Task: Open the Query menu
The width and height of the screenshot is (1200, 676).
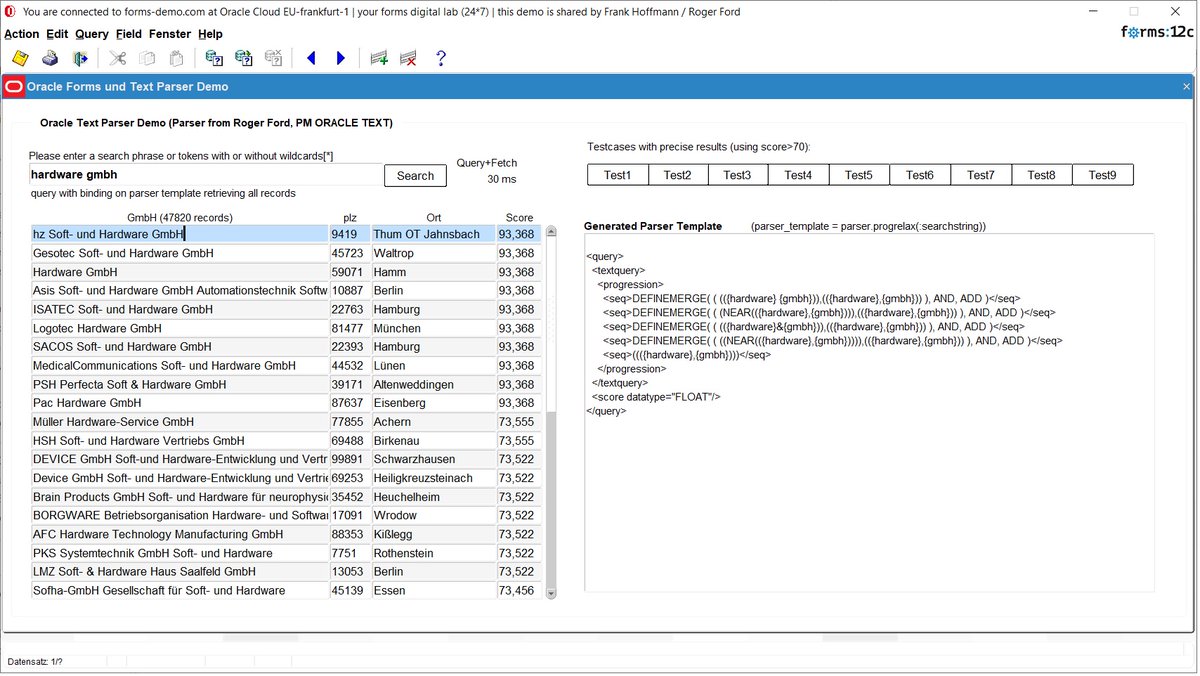Action: [x=92, y=34]
